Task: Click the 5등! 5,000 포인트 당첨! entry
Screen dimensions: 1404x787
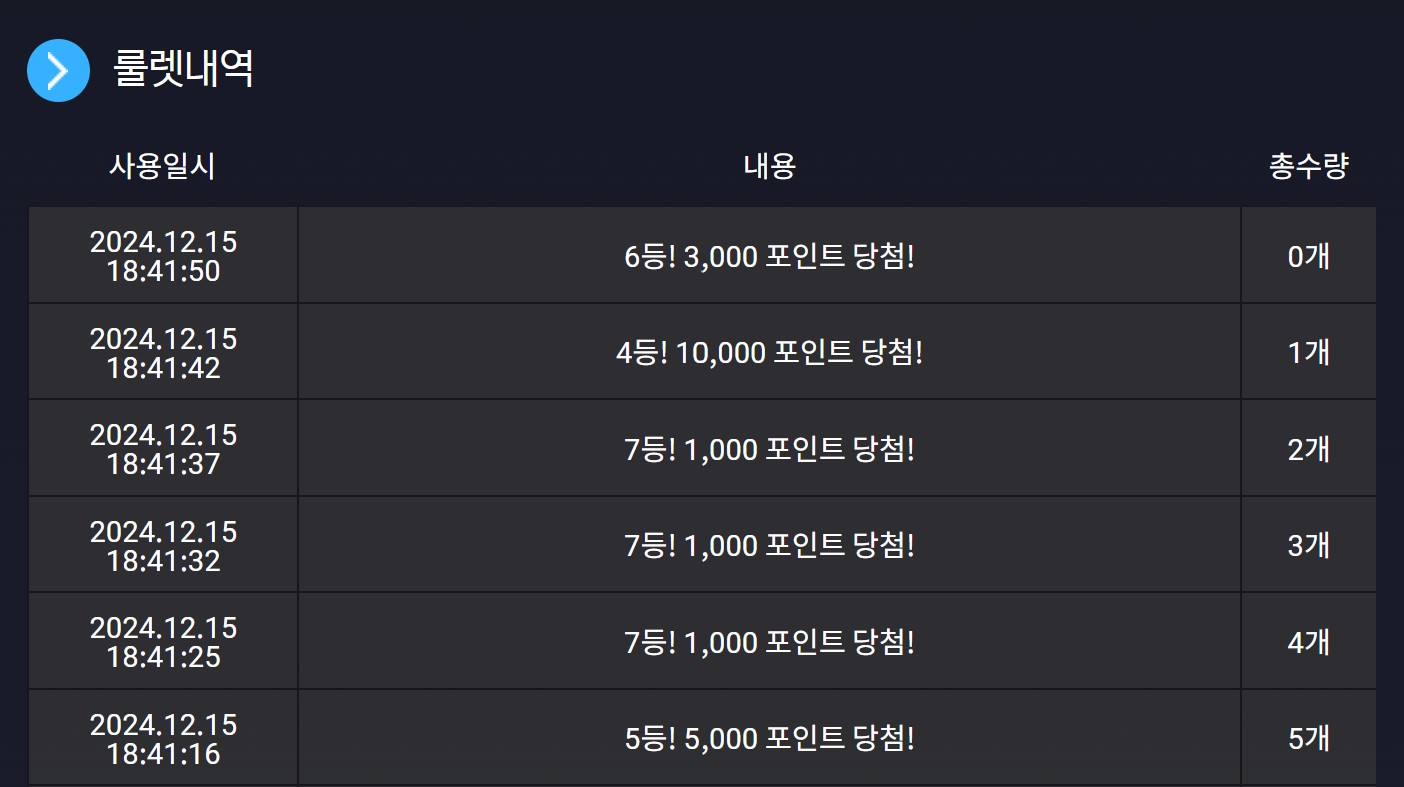Action: (x=769, y=739)
